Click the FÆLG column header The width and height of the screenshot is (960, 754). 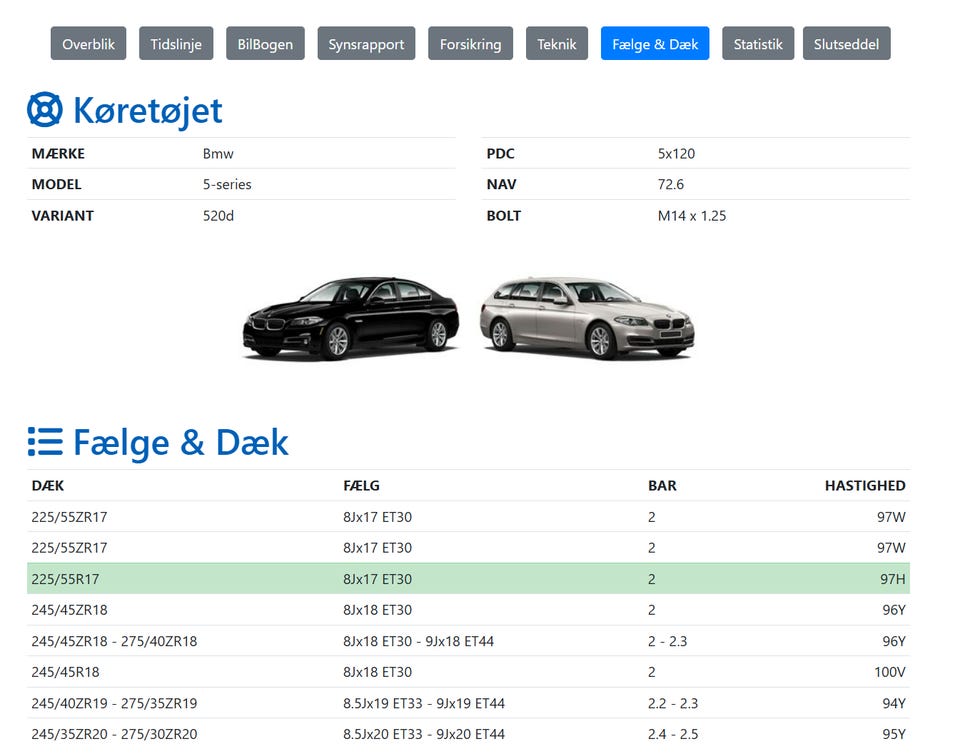pos(361,485)
